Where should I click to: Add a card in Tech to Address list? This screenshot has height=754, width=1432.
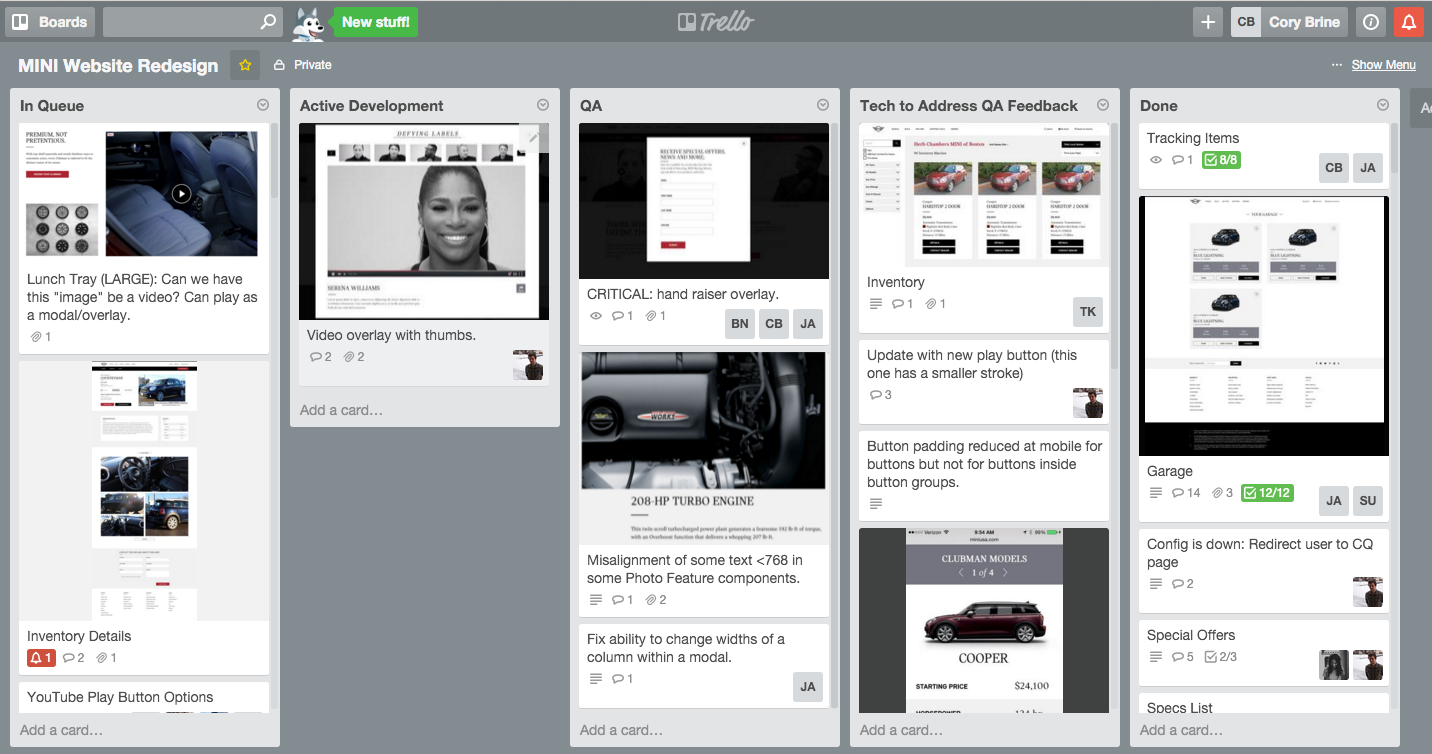(x=901, y=730)
